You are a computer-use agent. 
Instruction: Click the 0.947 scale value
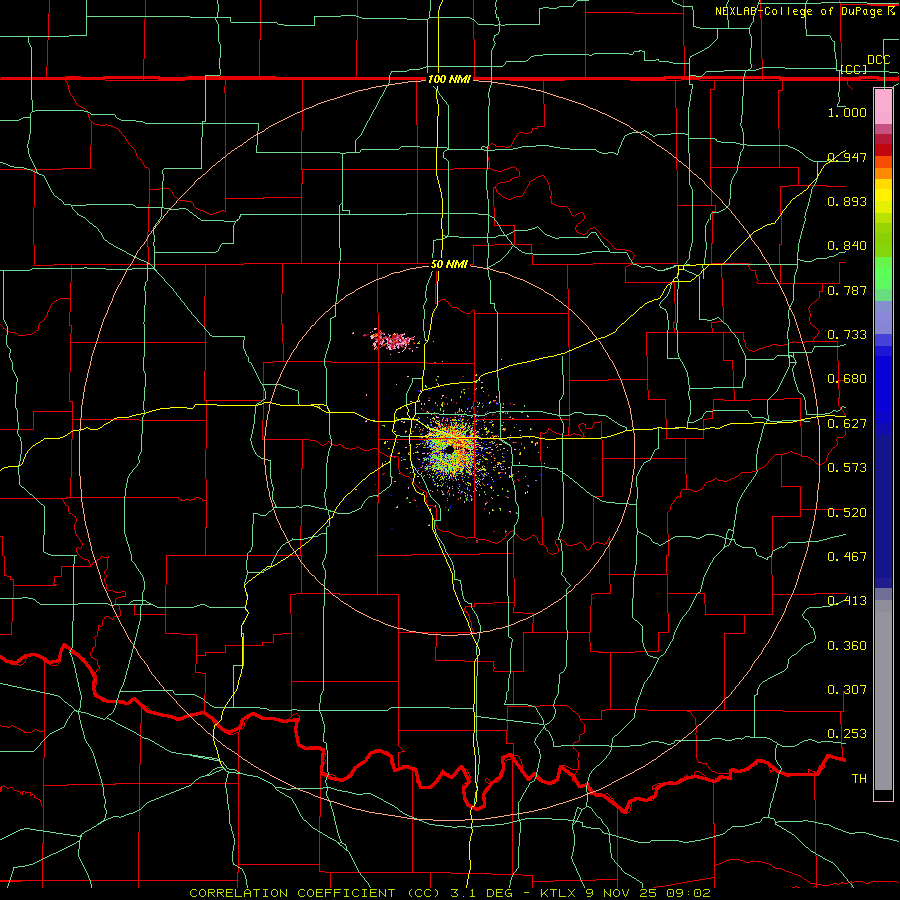pyautogui.click(x=847, y=157)
